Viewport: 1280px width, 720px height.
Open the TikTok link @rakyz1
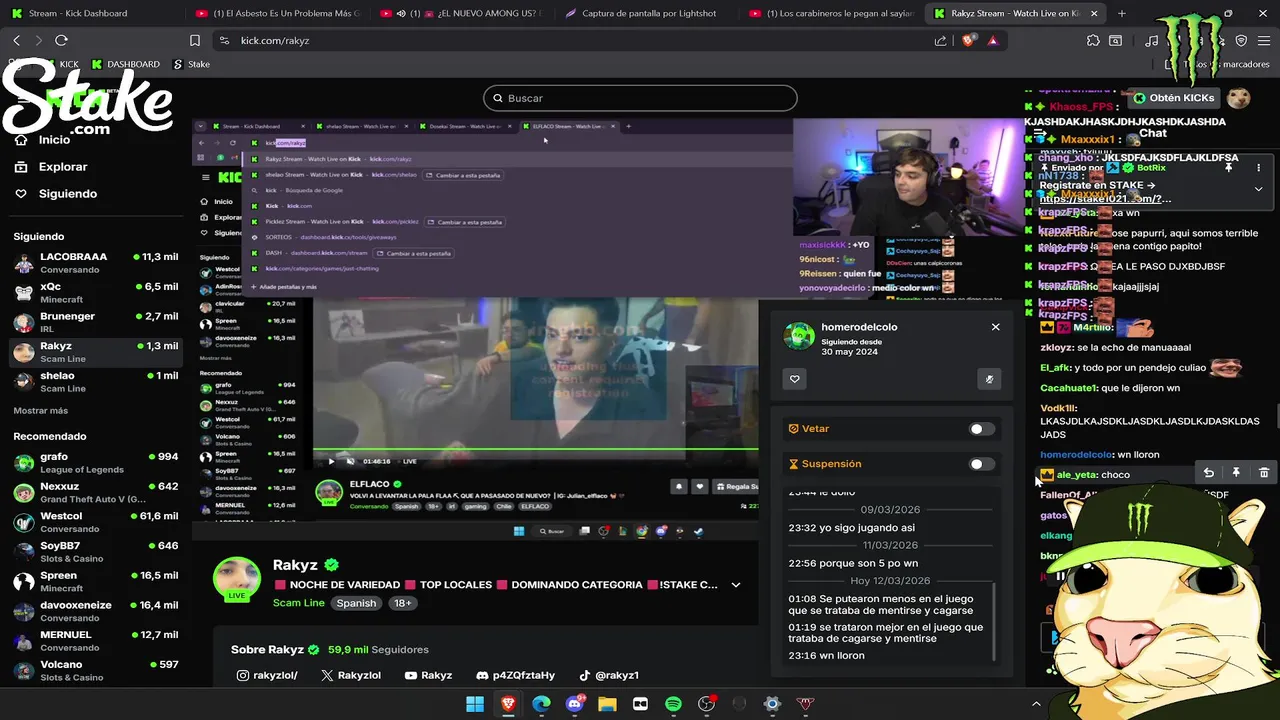[x=609, y=675]
